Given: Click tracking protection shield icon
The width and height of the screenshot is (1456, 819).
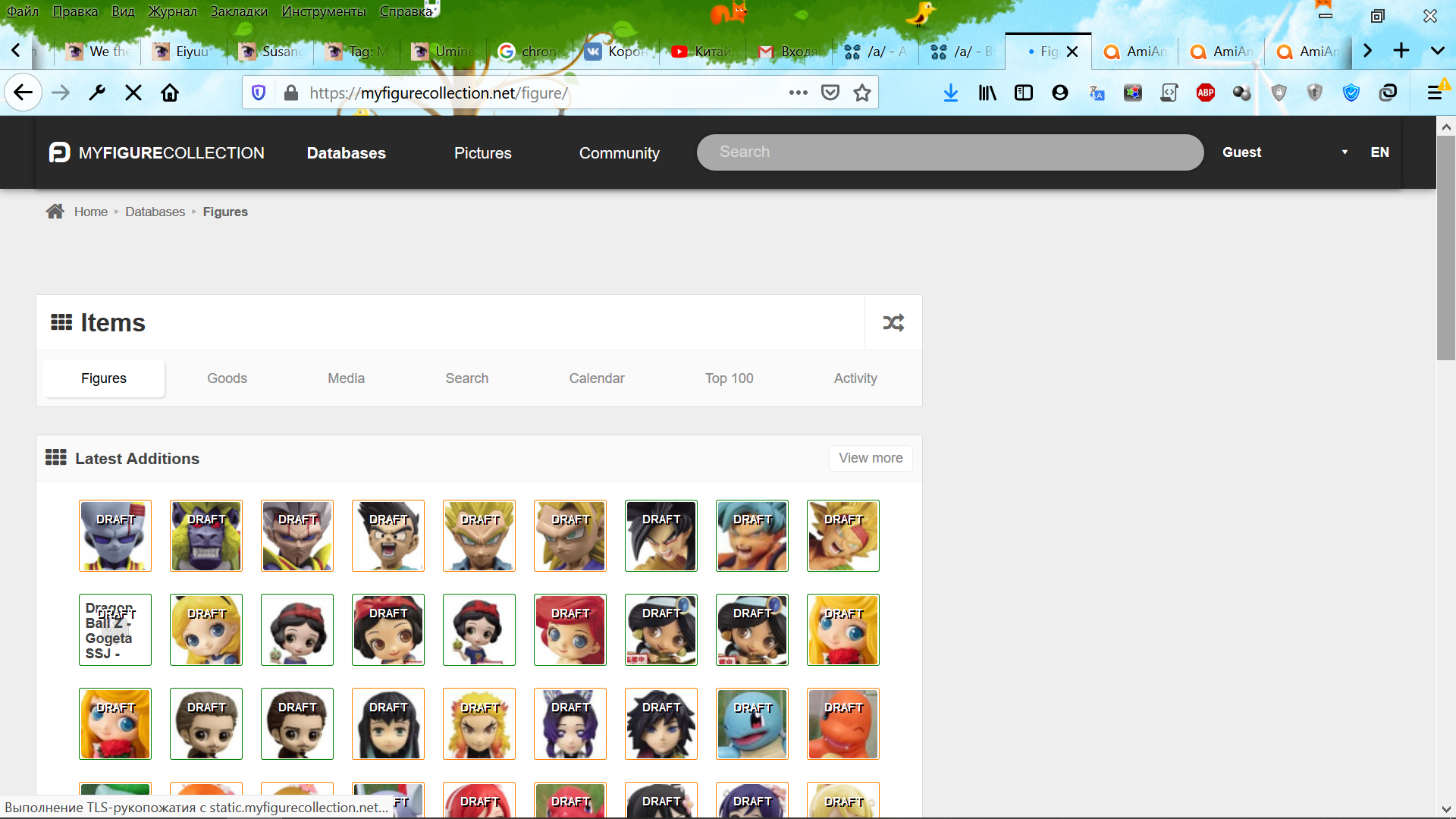Looking at the screenshot, I should click(x=259, y=93).
